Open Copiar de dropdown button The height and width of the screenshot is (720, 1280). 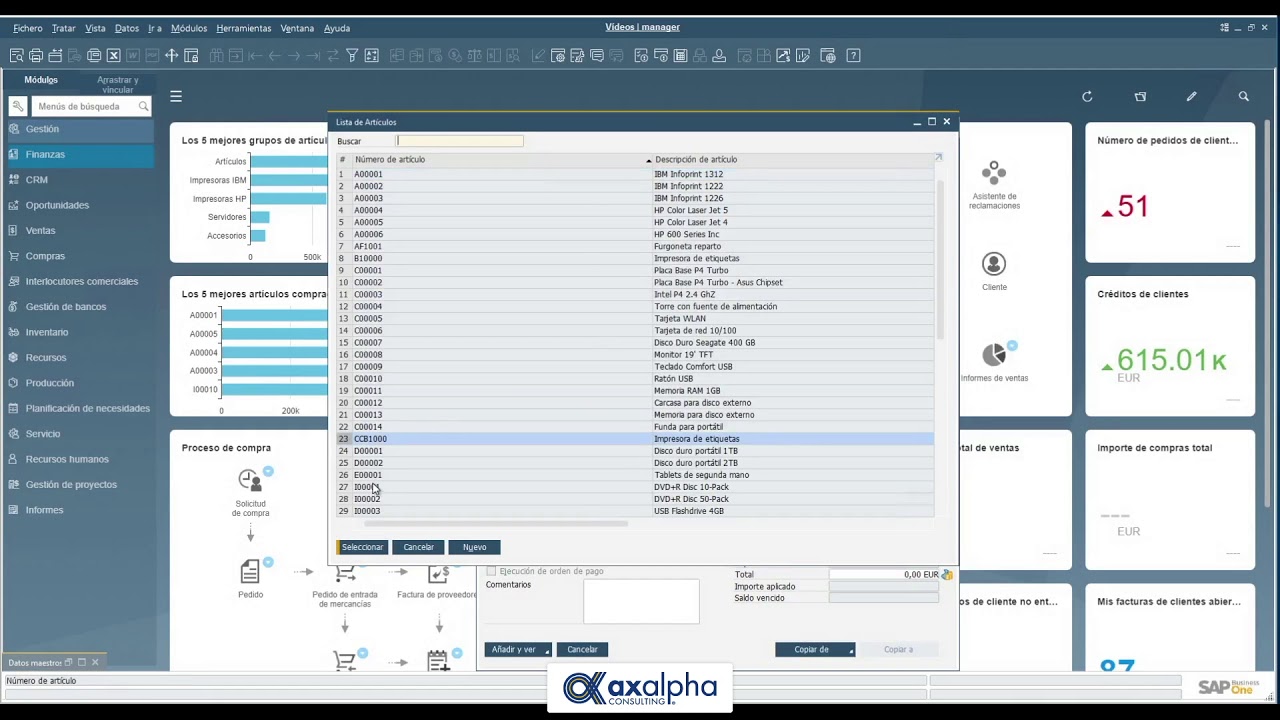pyautogui.click(x=815, y=650)
